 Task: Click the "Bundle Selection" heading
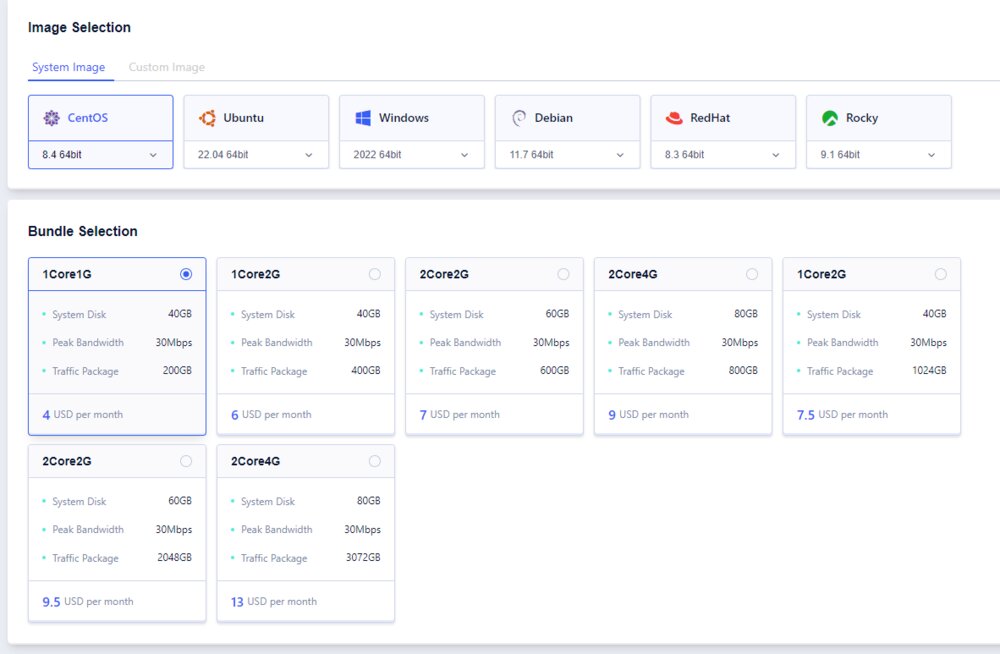click(x=83, y=231)
